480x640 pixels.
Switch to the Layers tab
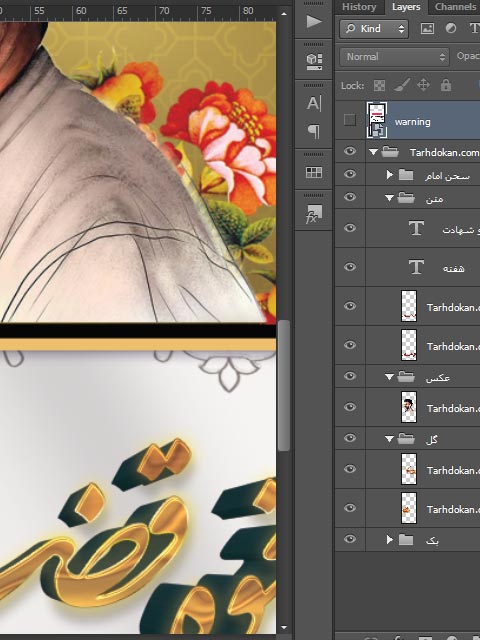click(406, 7)
